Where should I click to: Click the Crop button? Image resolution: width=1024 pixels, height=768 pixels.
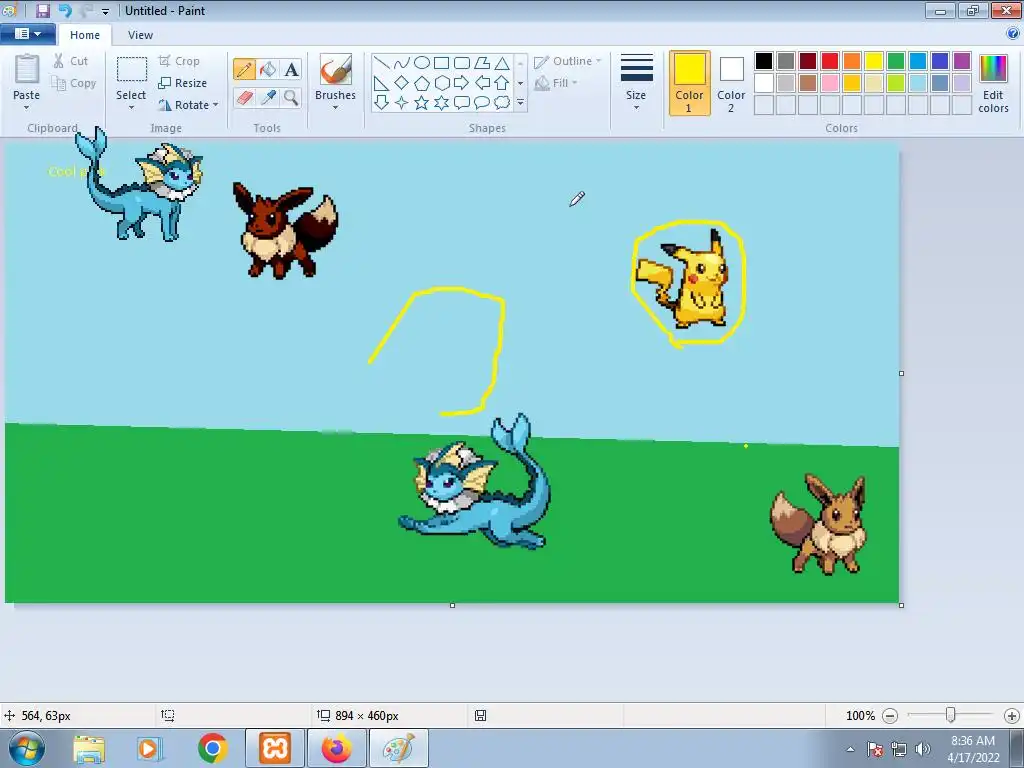(x=179, y=61)
